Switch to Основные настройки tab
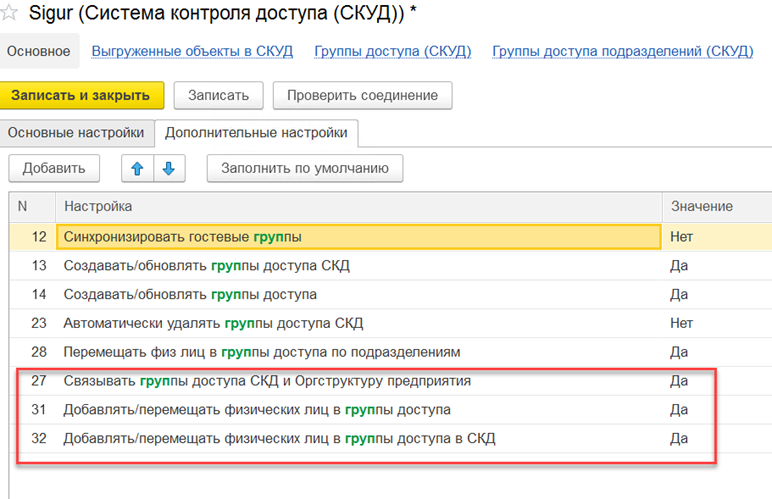 (x=76, y=132)
